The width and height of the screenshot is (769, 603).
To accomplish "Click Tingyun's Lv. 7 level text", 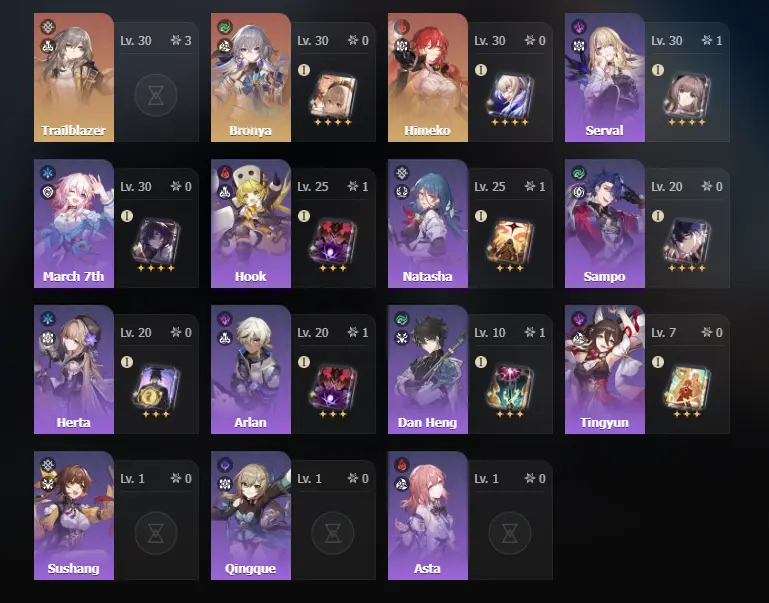I will pyautogui.click(x=664, y=332).
